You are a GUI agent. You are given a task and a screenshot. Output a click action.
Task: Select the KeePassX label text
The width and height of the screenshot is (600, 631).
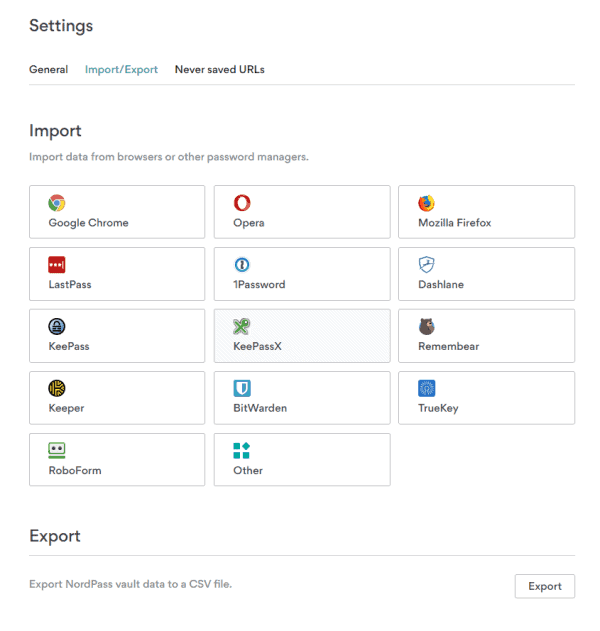click(258, 346)
